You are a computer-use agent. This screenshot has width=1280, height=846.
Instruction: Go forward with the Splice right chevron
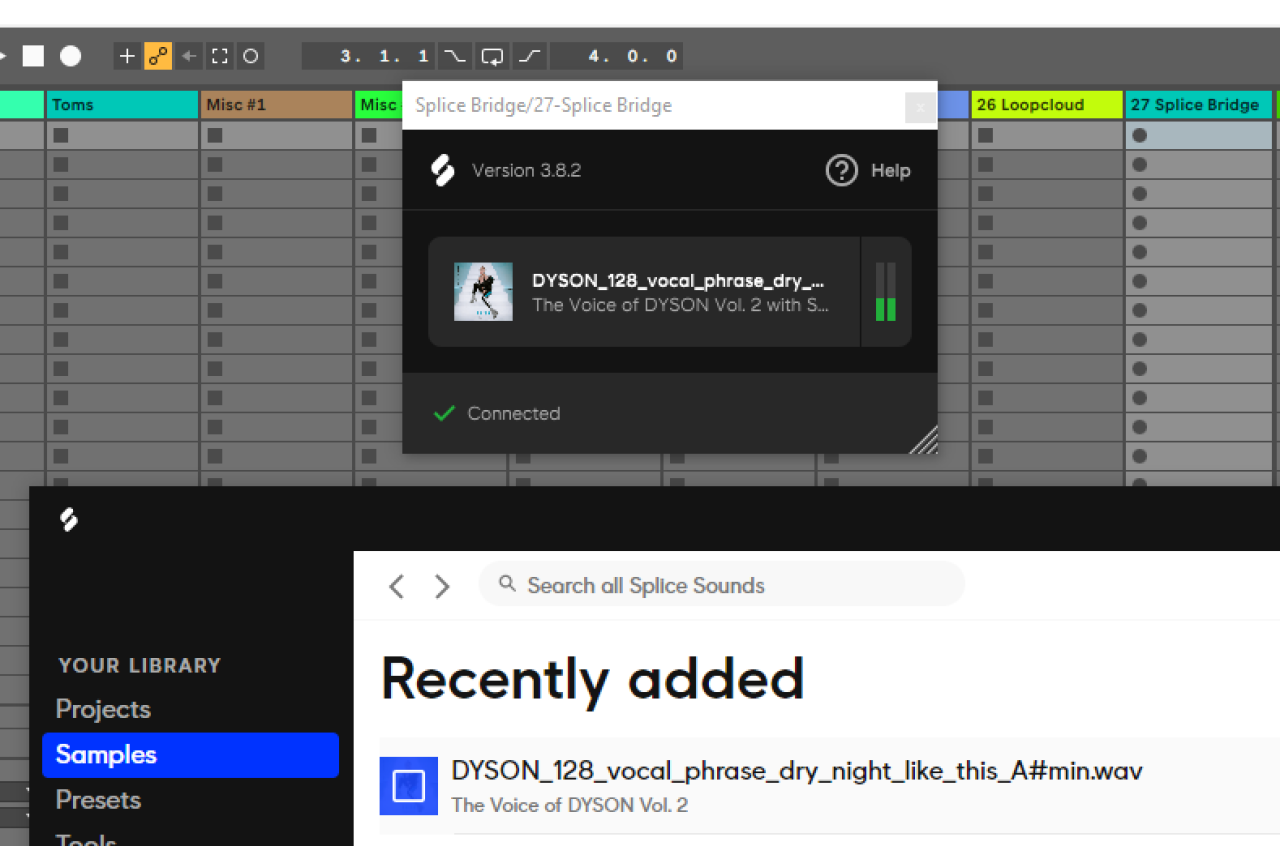click(442, 586)
